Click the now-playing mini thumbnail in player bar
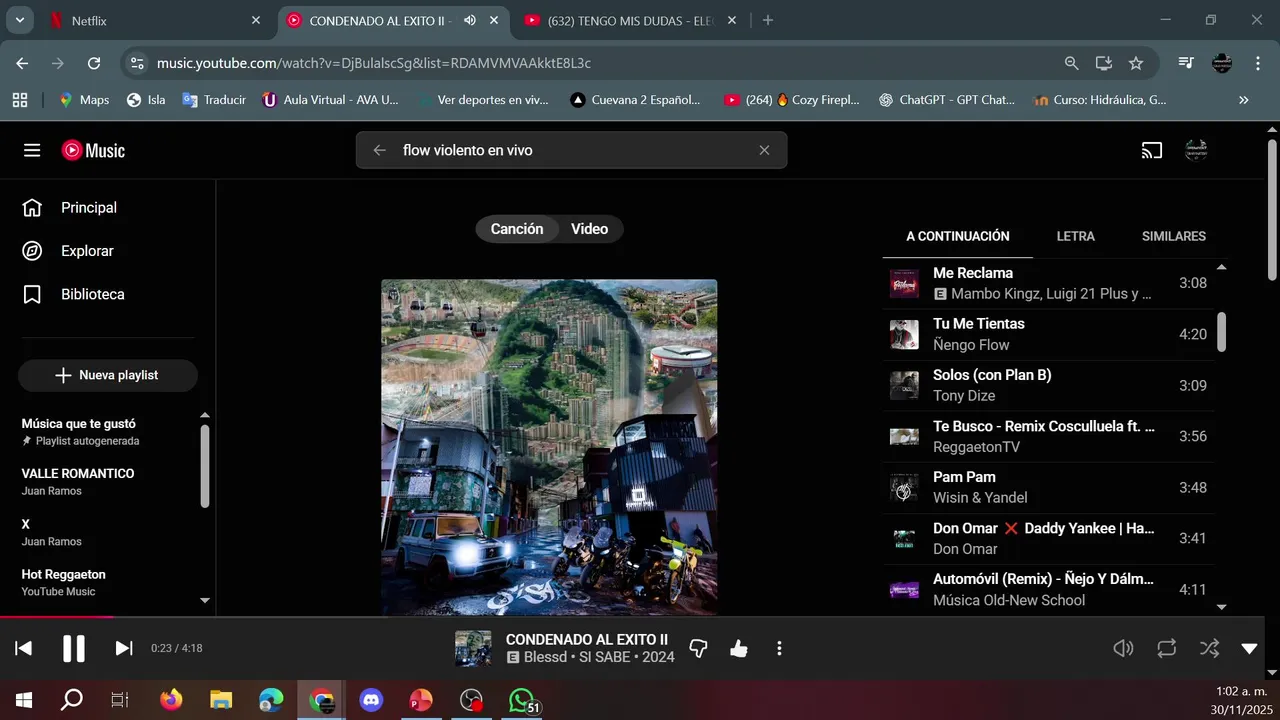 pyautogui.click(x=473, y=648)
